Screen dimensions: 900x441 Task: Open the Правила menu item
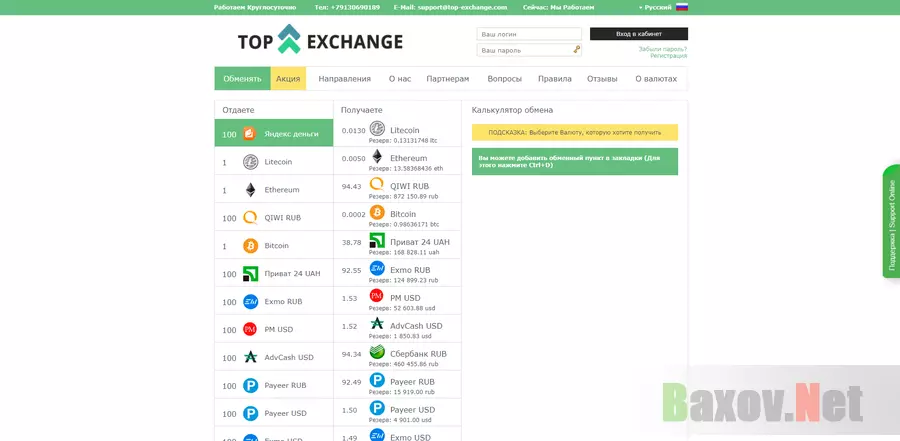(554, 79)
